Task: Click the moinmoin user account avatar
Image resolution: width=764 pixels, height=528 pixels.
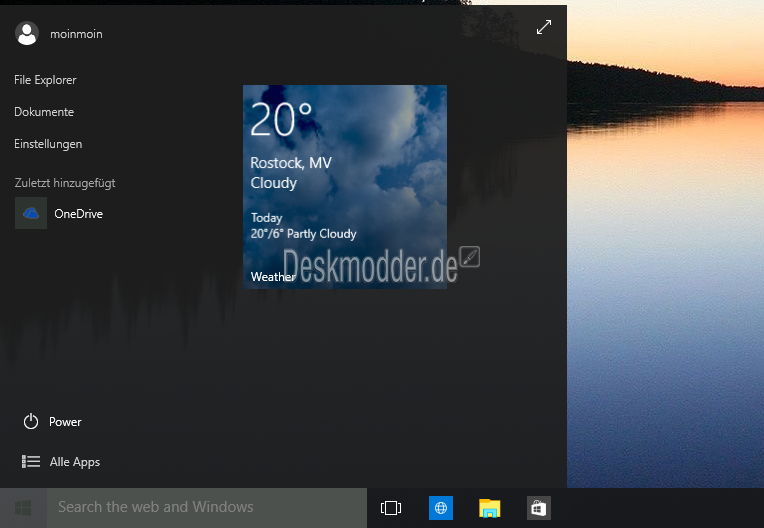Action: (27, 34)
